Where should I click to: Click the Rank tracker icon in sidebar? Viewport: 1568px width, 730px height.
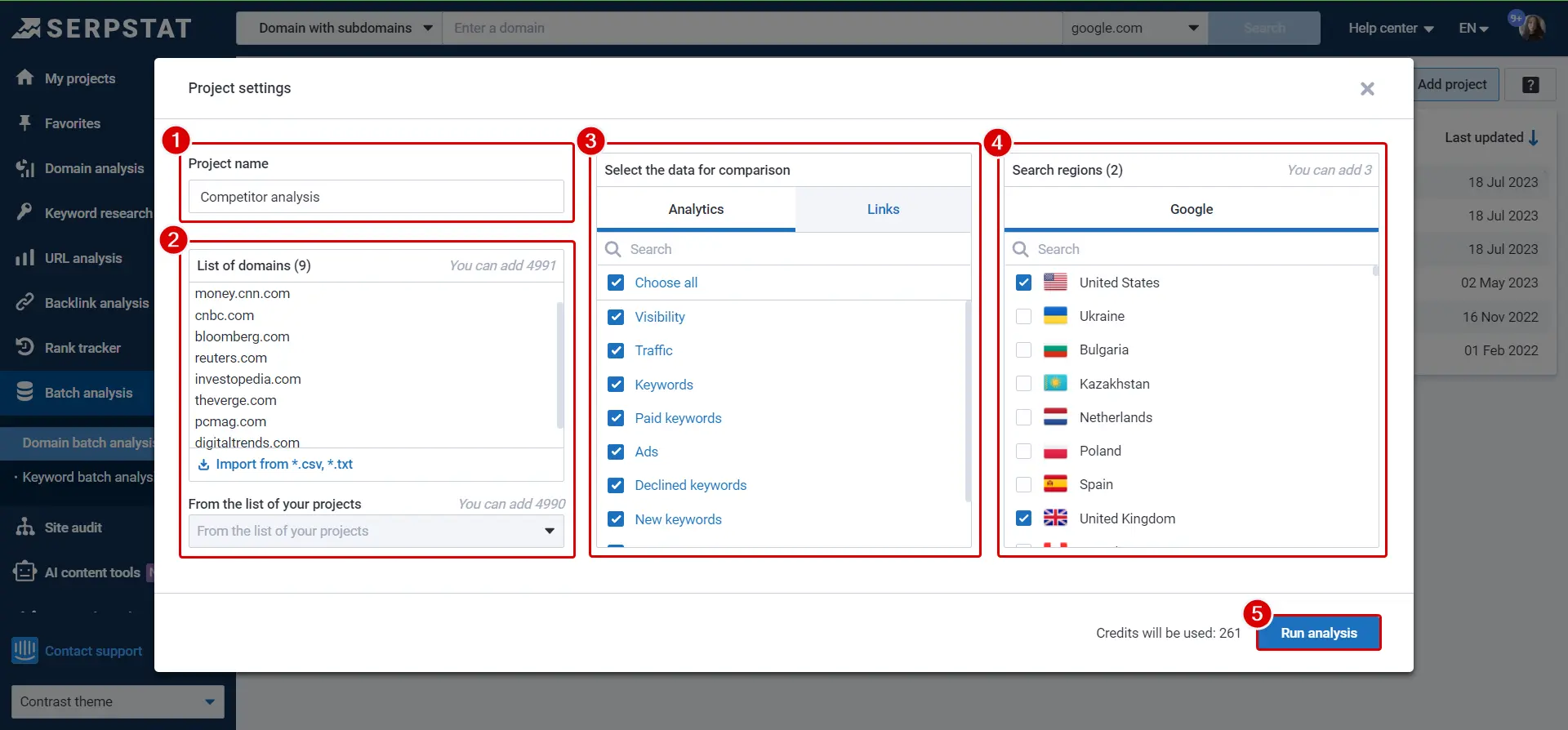click(24, 347)
